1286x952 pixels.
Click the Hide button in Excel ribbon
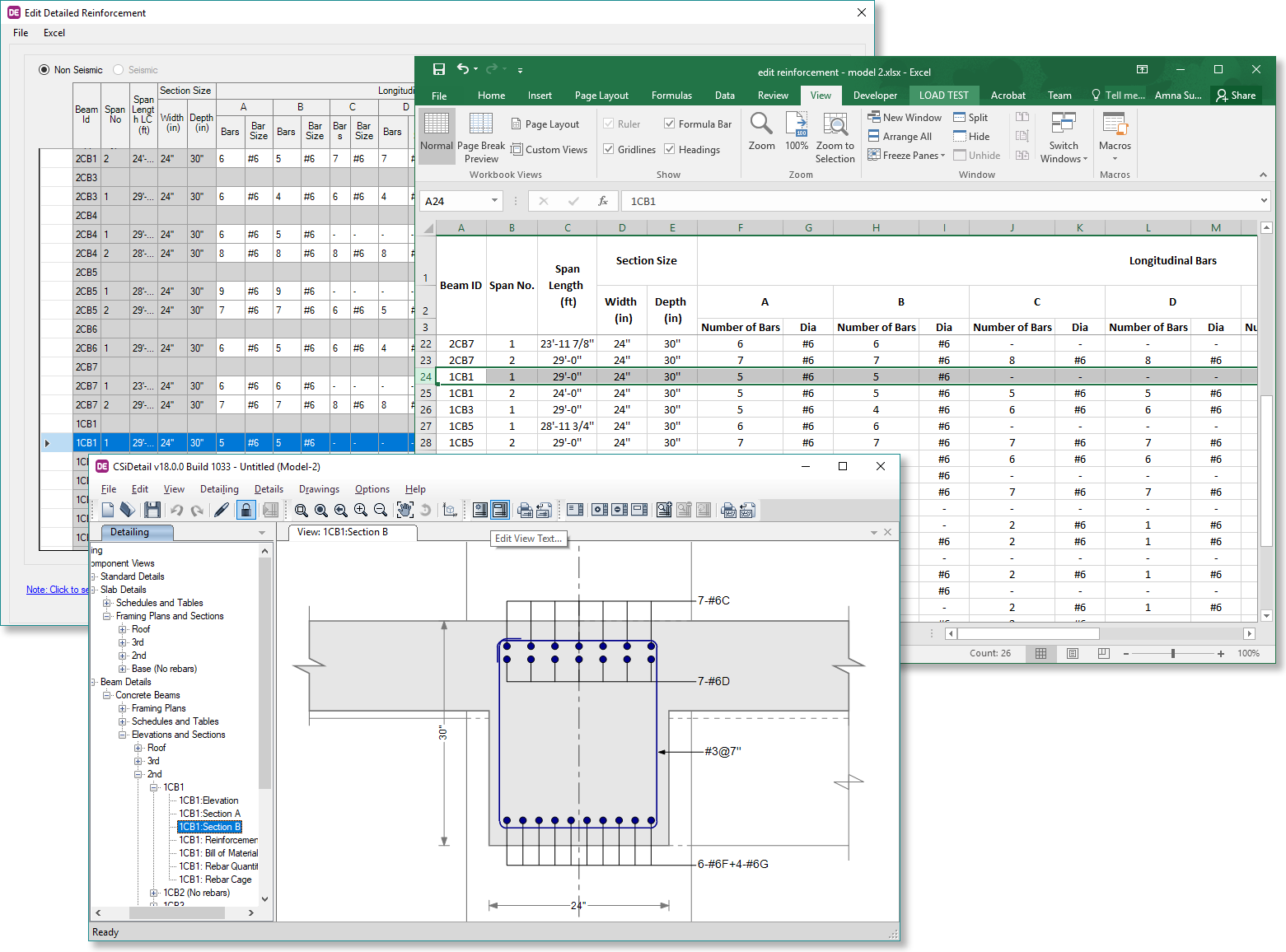pos(971,137)
